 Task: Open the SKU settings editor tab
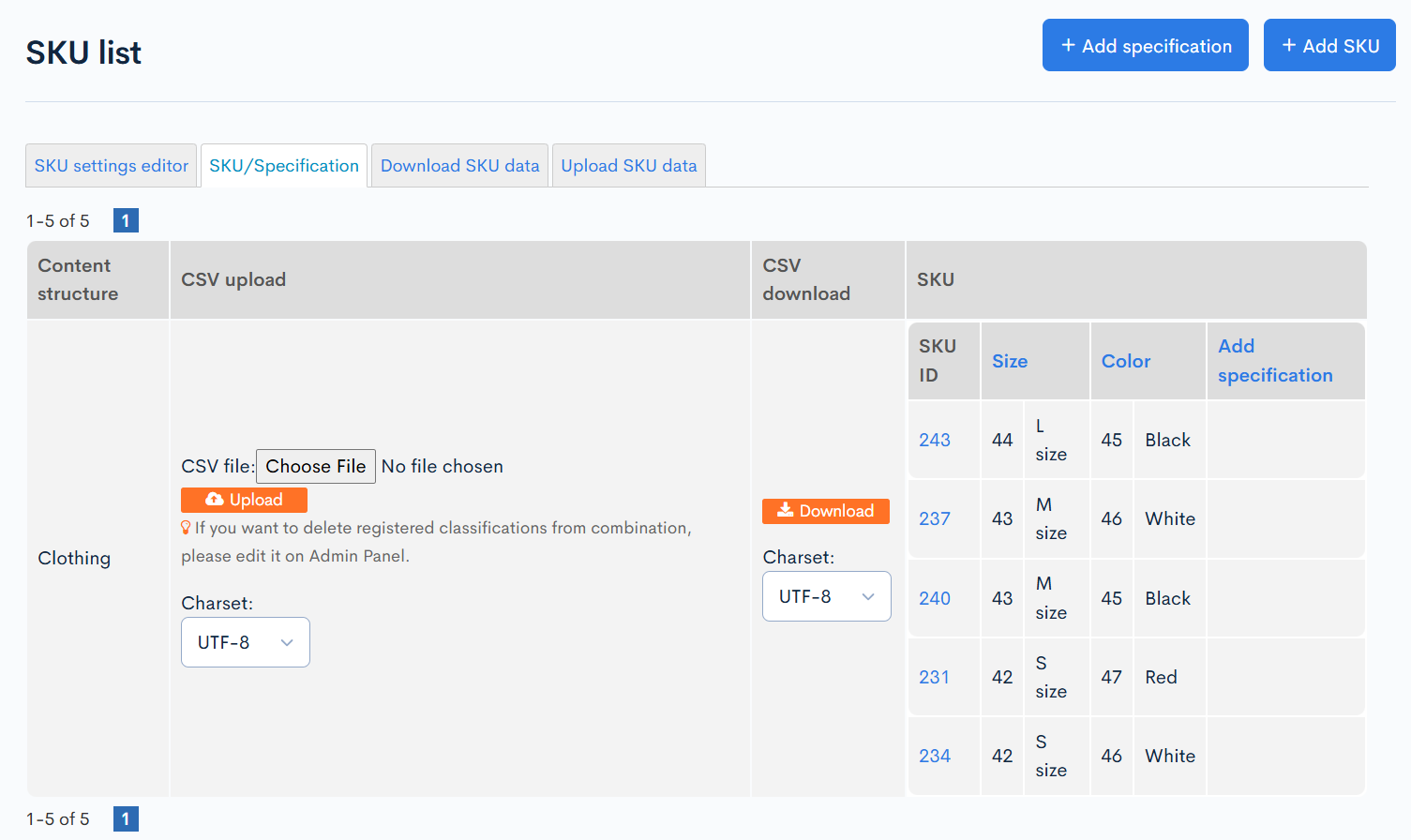pos(112,166)
